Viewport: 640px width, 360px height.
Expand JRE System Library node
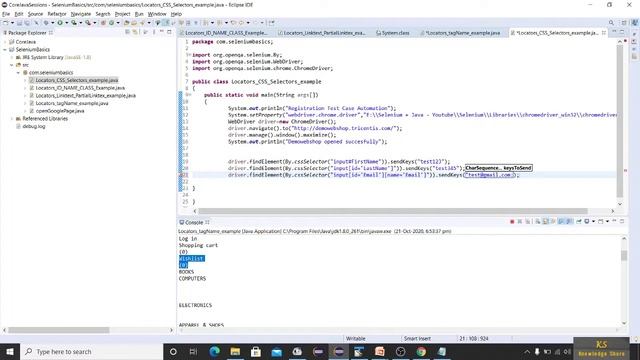tap(11, 57)
